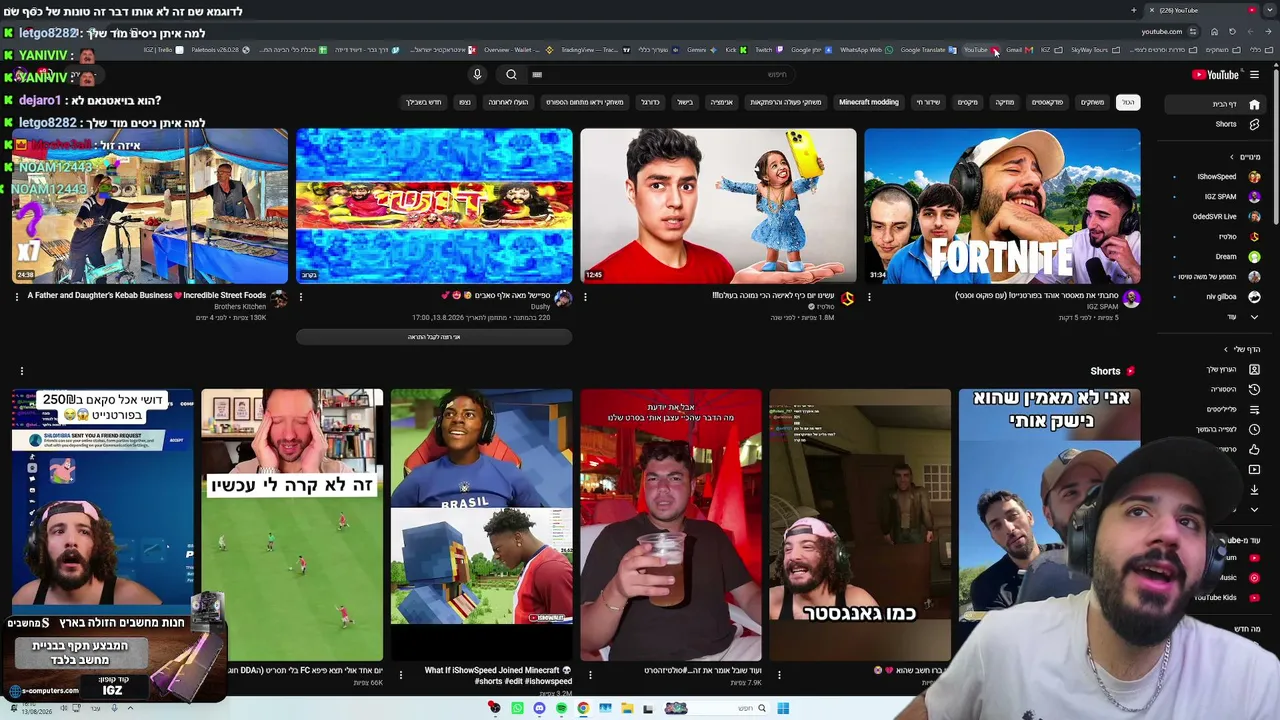The image size is (1280, 720).
Task: Open the הדף שלי section header
Action: 1243,349
